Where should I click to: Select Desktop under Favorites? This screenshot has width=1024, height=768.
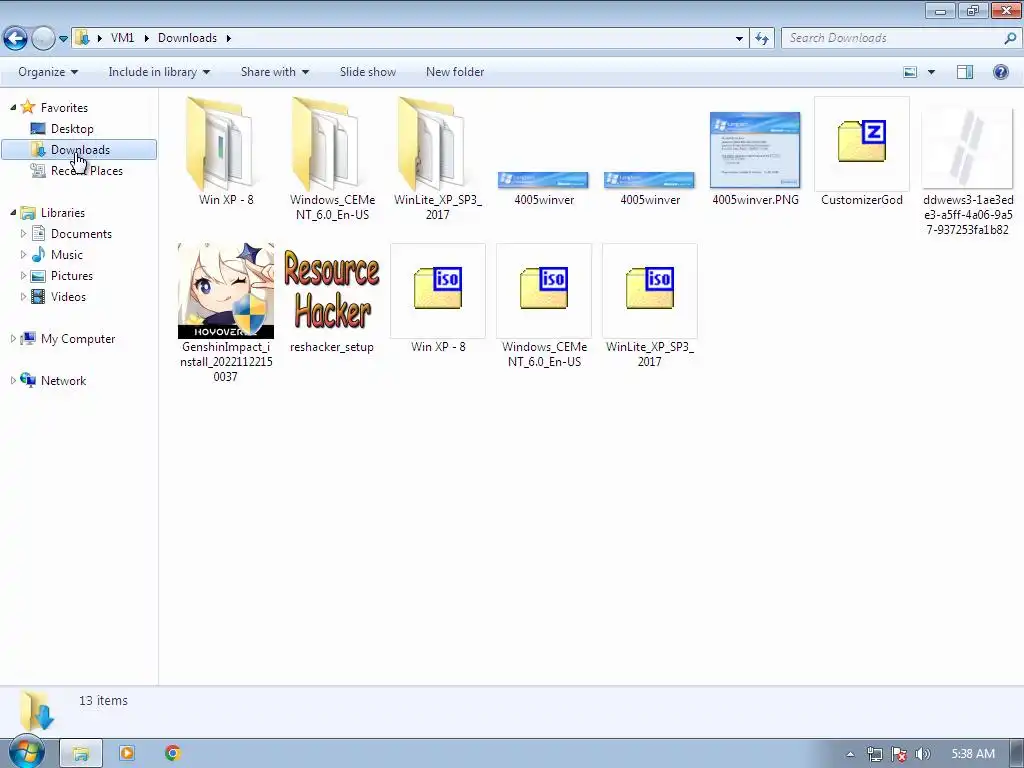point(72,129)
